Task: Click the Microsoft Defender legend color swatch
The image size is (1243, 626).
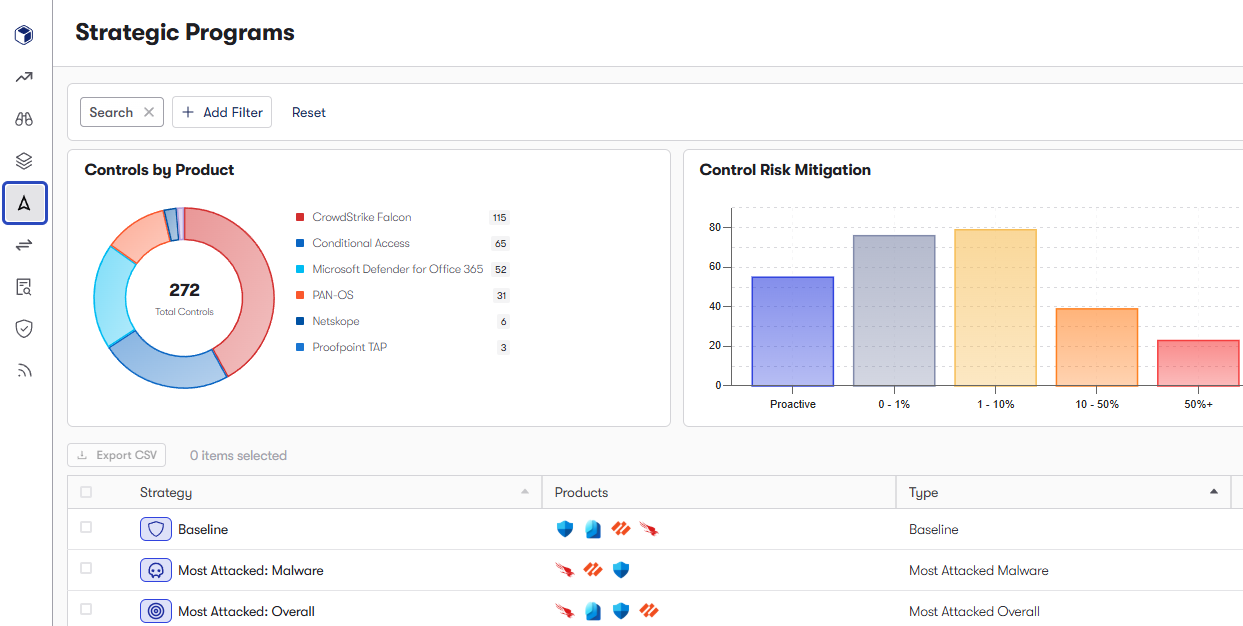Action: point(300,269)
